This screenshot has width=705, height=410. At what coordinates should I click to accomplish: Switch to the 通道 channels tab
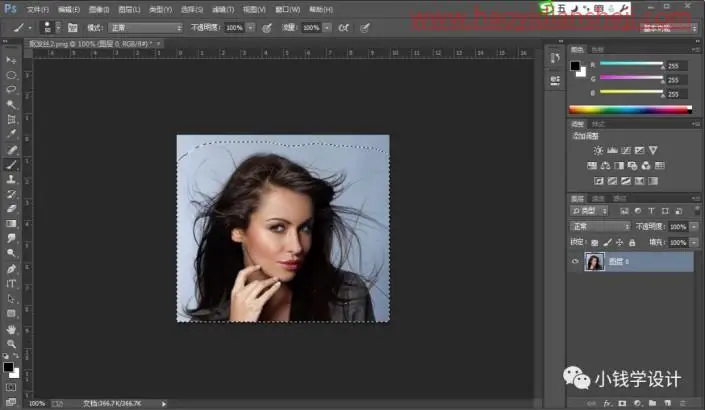(x=598, y=199)
